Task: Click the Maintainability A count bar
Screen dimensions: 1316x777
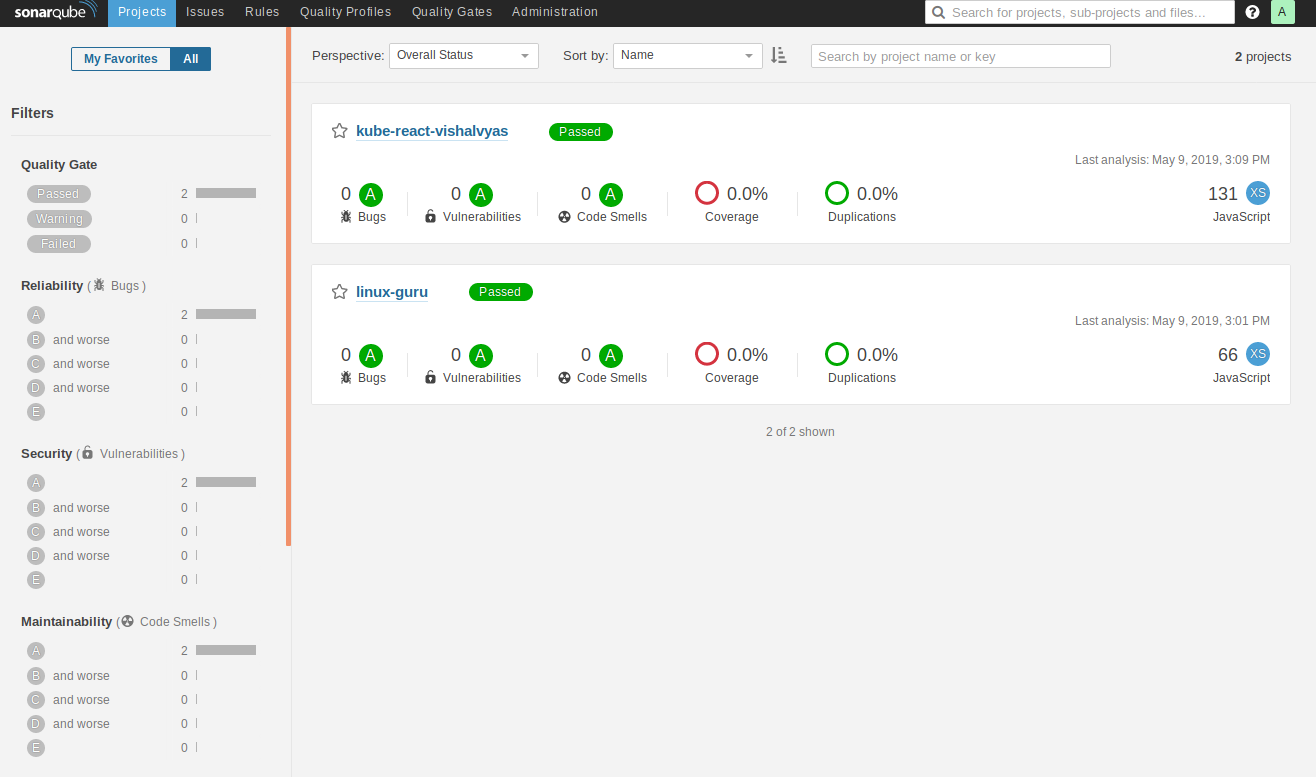Action: [x=226, y=650]
